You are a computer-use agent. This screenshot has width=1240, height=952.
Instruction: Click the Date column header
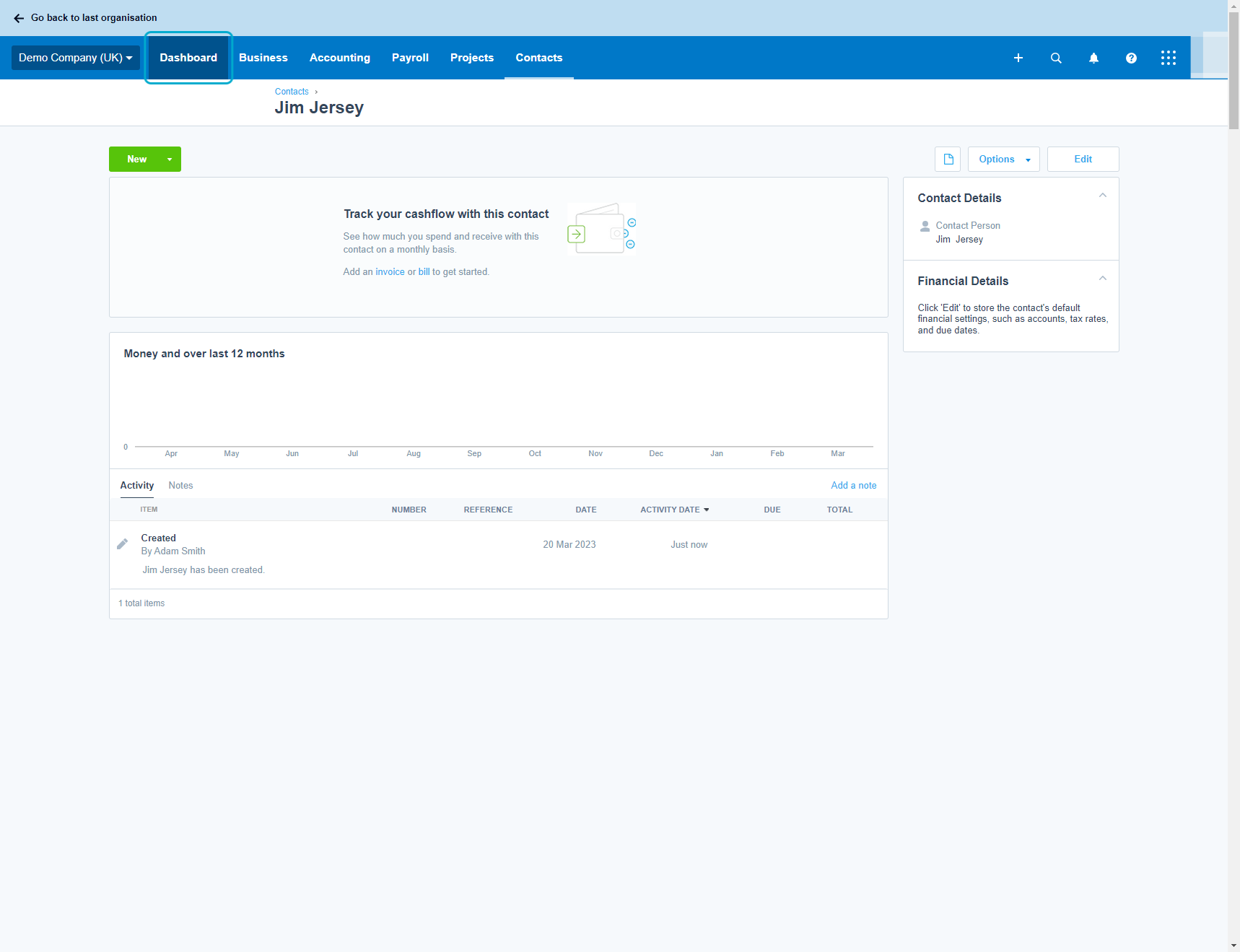[x=586, y=510]
